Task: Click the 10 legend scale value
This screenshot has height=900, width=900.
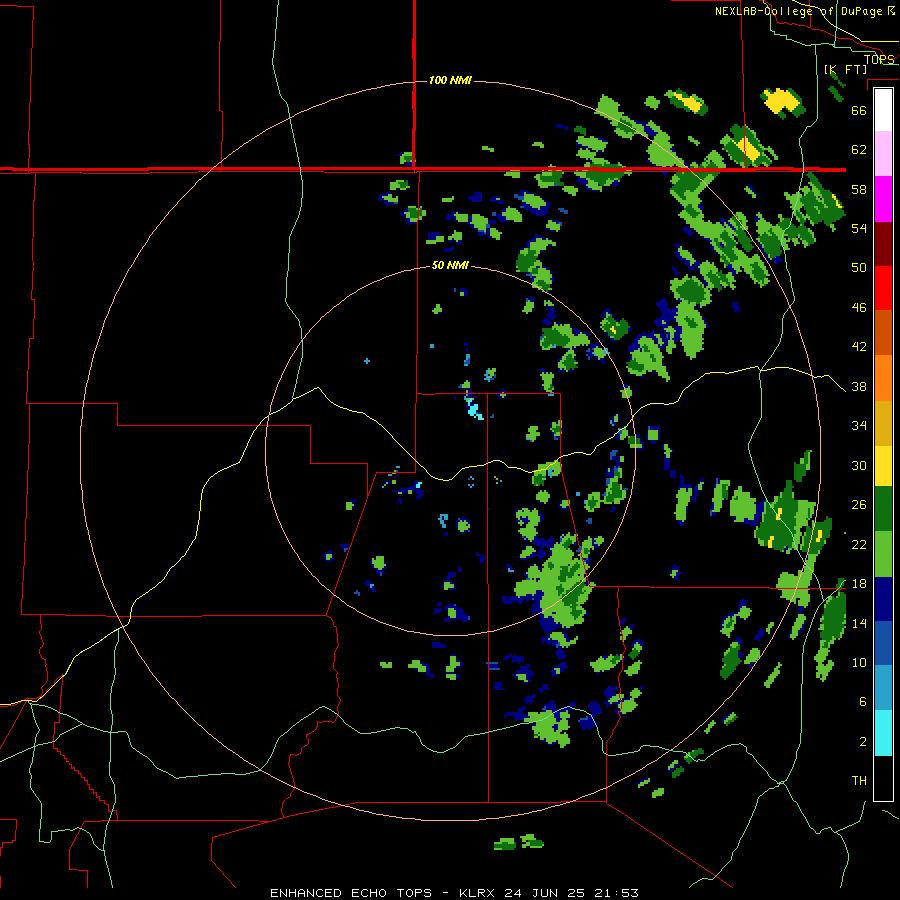Action: tap(859, 663)
